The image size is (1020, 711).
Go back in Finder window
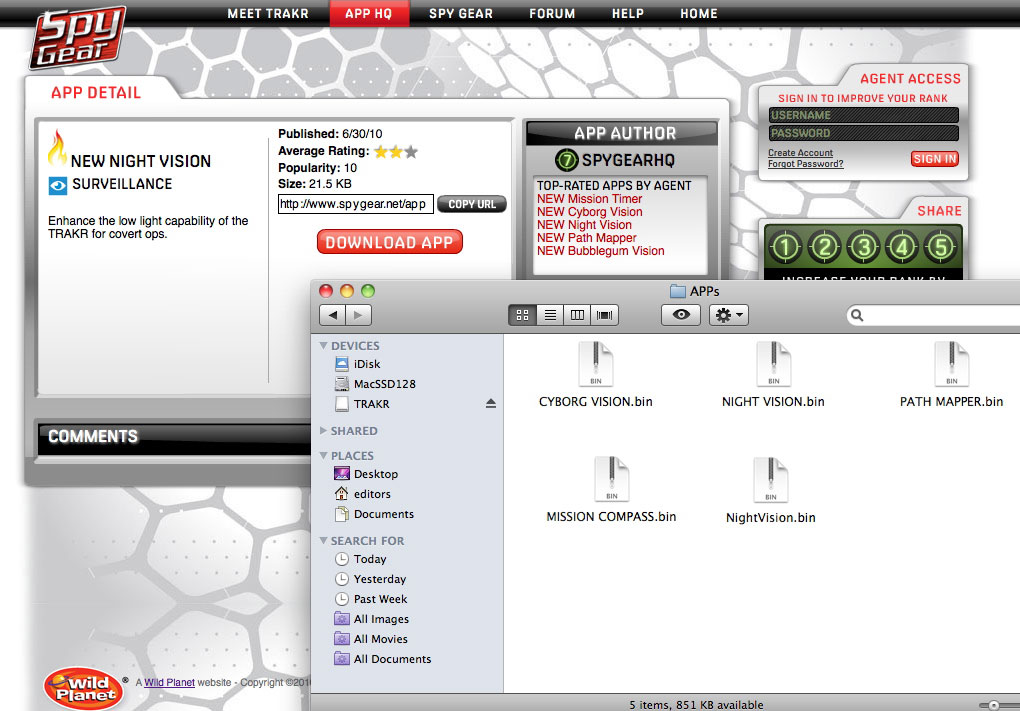tap(332, 315)
